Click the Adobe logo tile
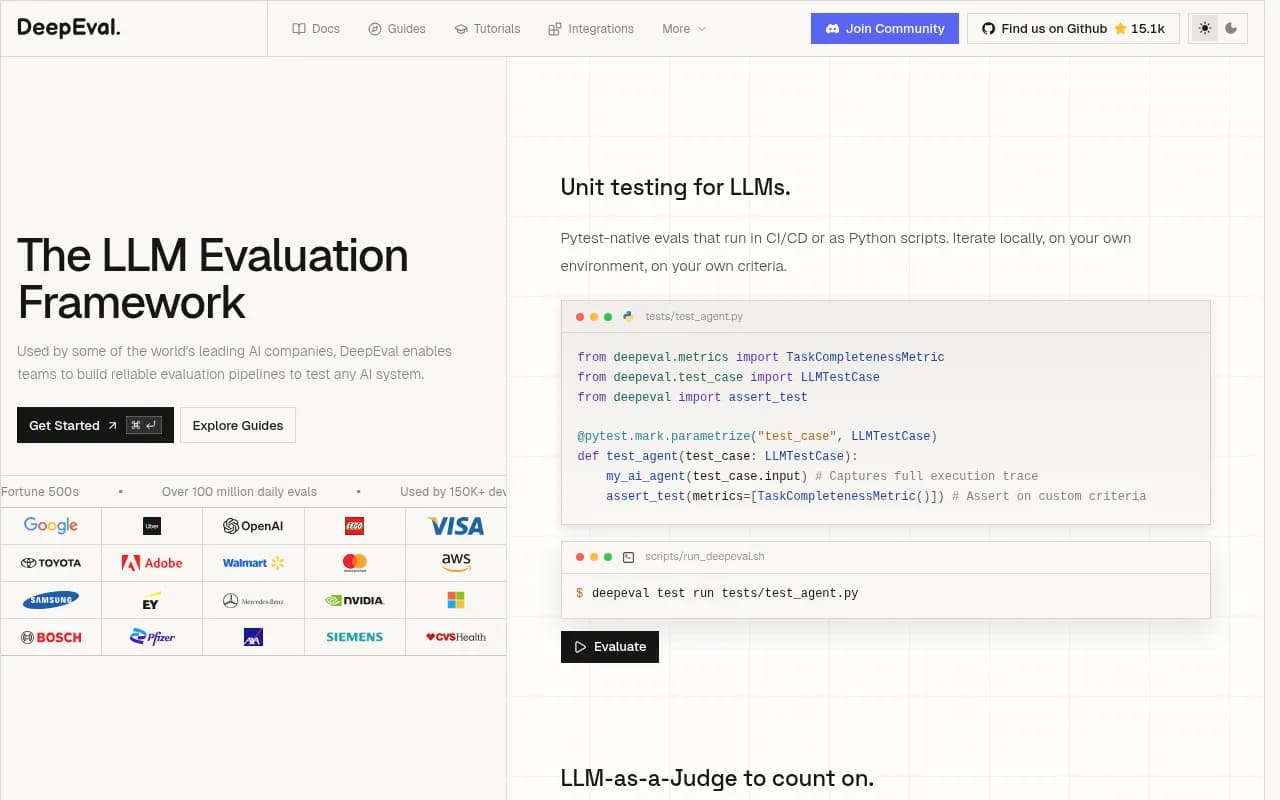1280x800 pixels. 152,563
